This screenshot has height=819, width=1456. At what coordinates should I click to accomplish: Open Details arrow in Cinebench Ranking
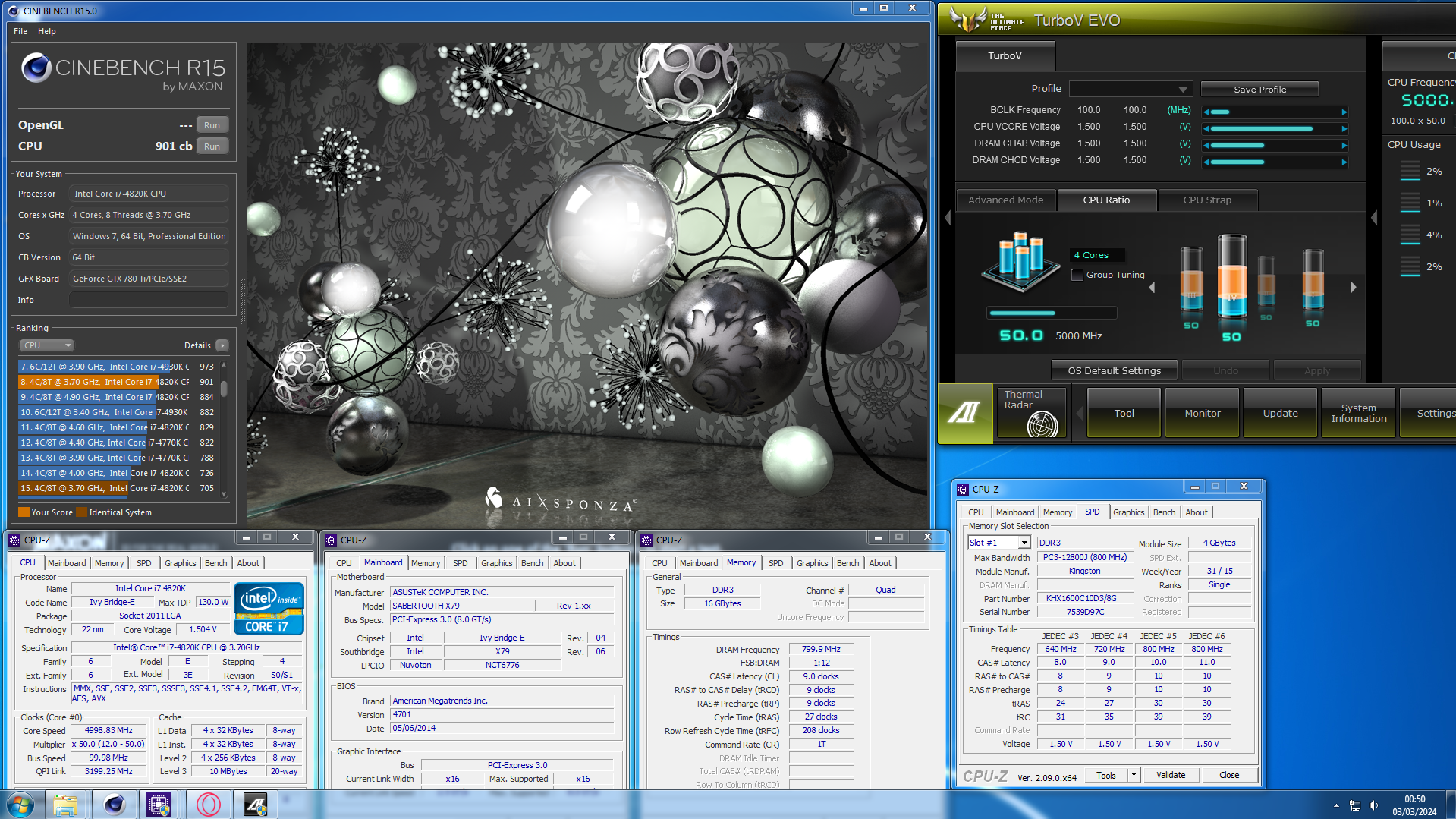pyautogui.click(x=222, y=345)
